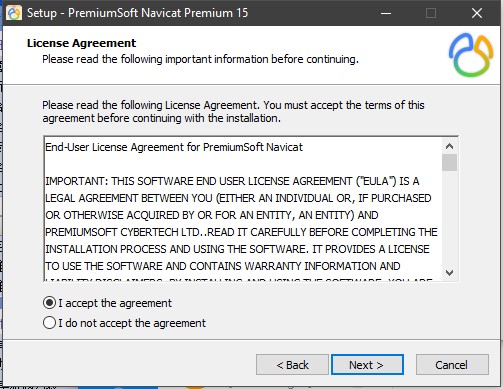Click the license scrollbar down arrow
This screenshot has height=389, width=503.
tap(449, 273)
